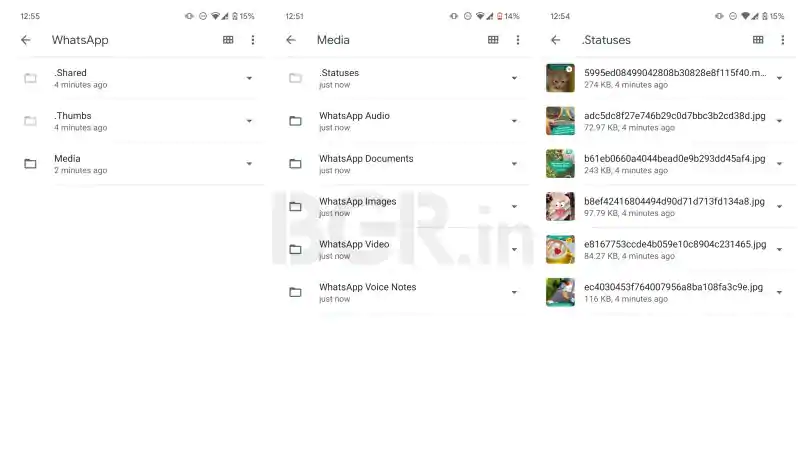The width and height of the screenshot is (805, 456).
Task: Go back from the Media folder screen
Action: [x=291, y=40]
